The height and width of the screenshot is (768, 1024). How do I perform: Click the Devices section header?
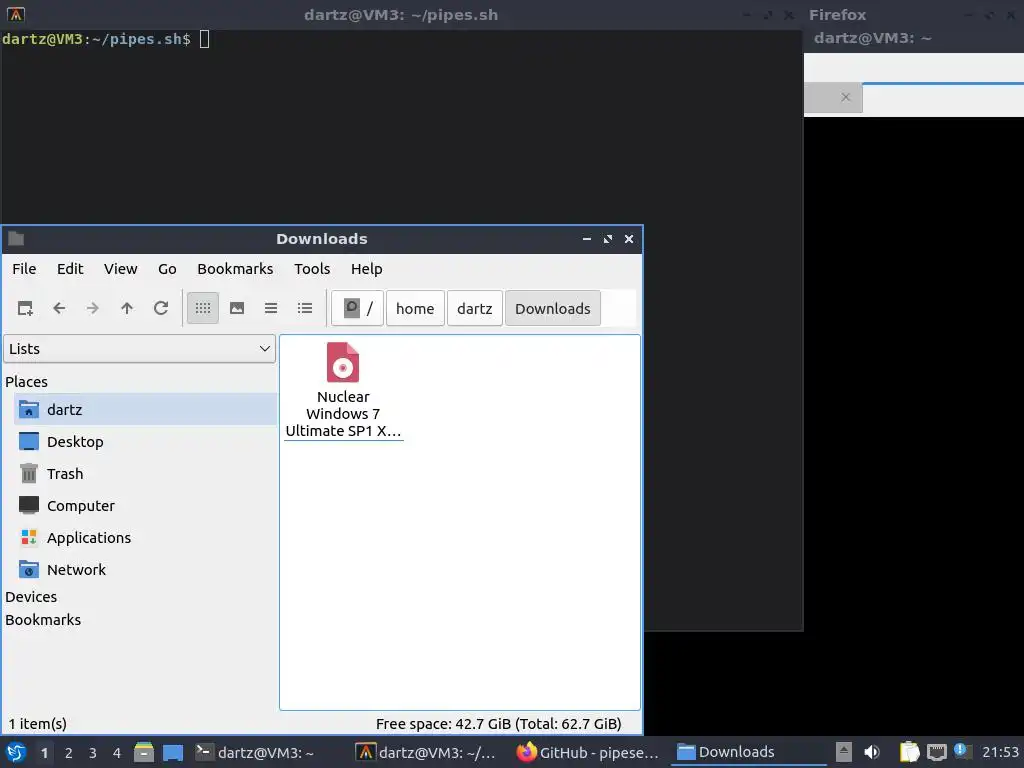click(31, 597)
